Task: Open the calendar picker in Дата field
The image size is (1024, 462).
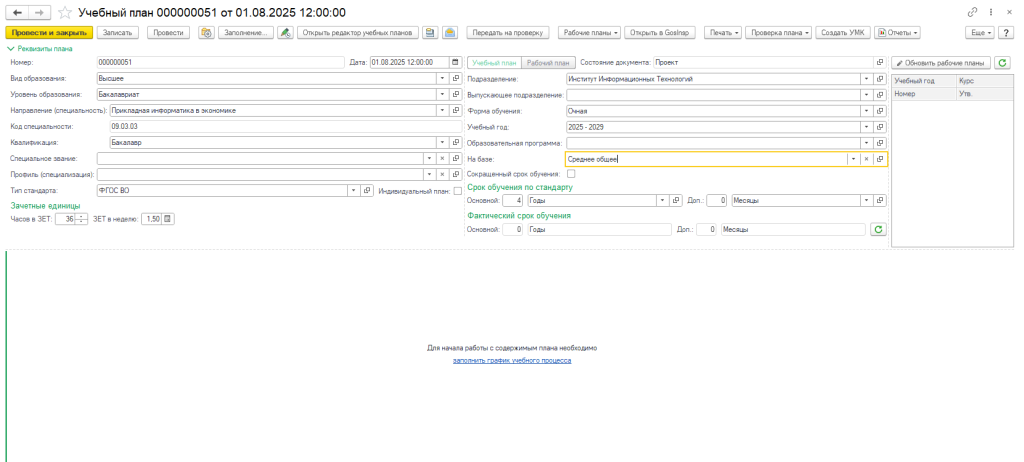Action: 457,62
